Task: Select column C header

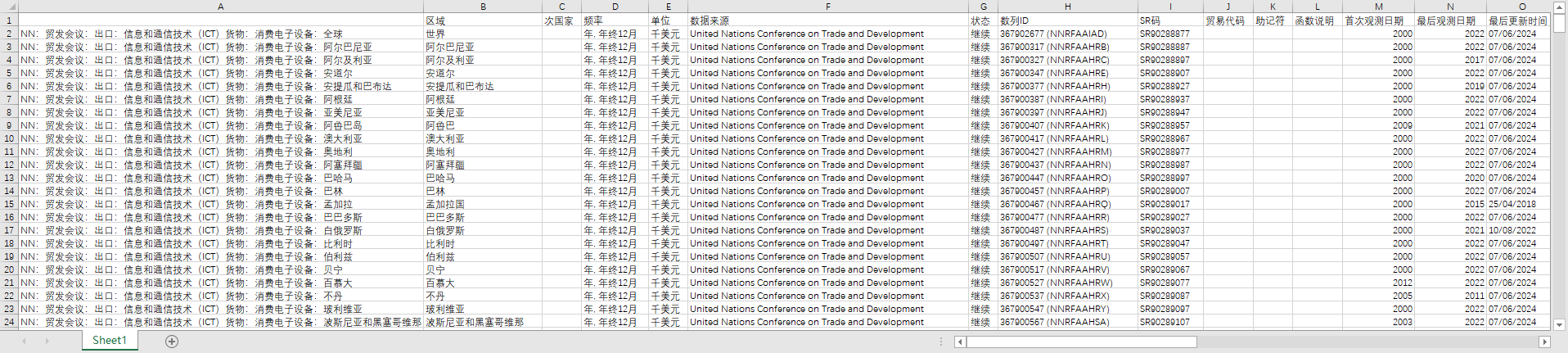Action: [x=561, y=7]
